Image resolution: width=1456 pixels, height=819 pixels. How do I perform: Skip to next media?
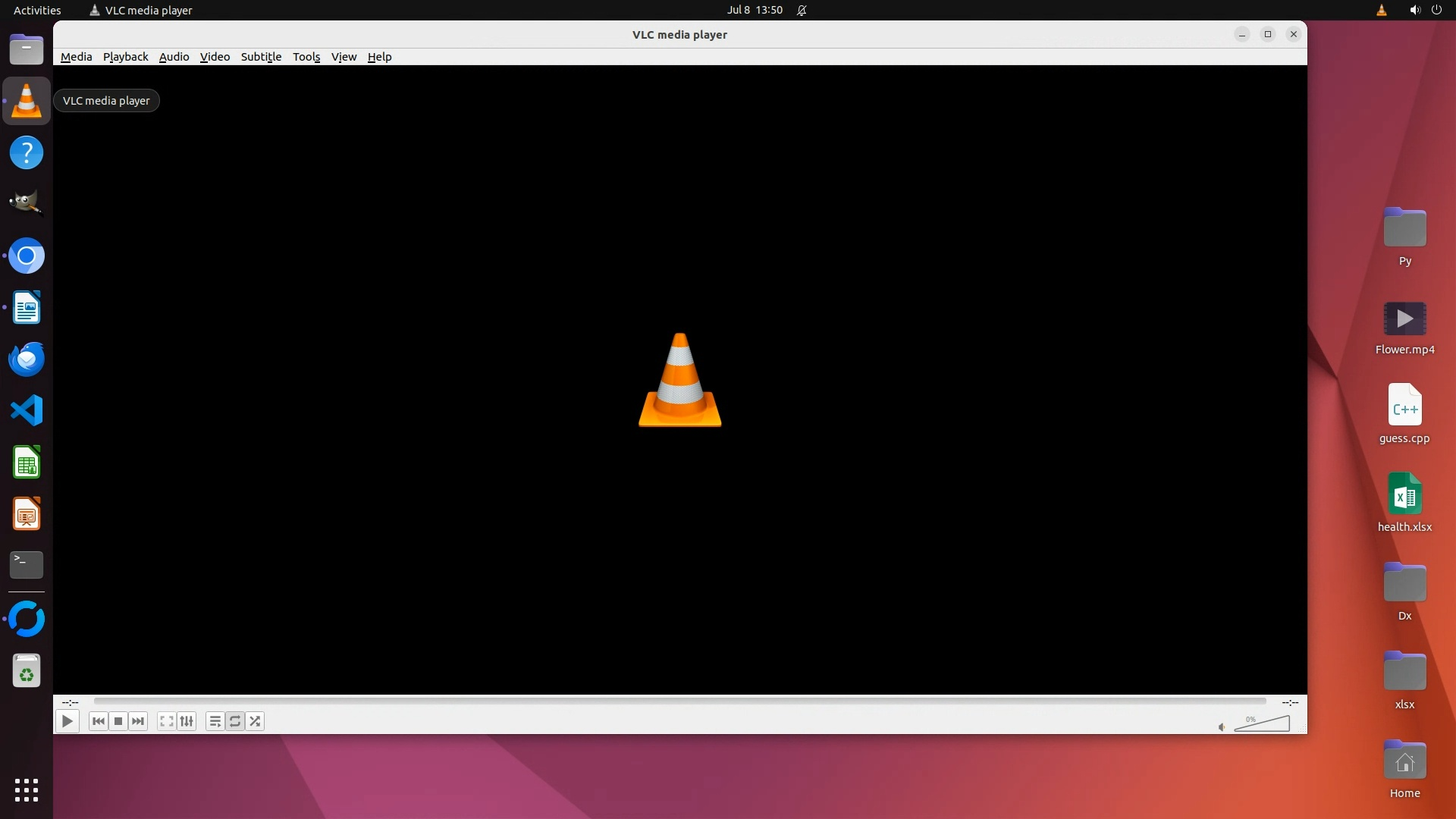pyautogui.click(x=138, y=721)
